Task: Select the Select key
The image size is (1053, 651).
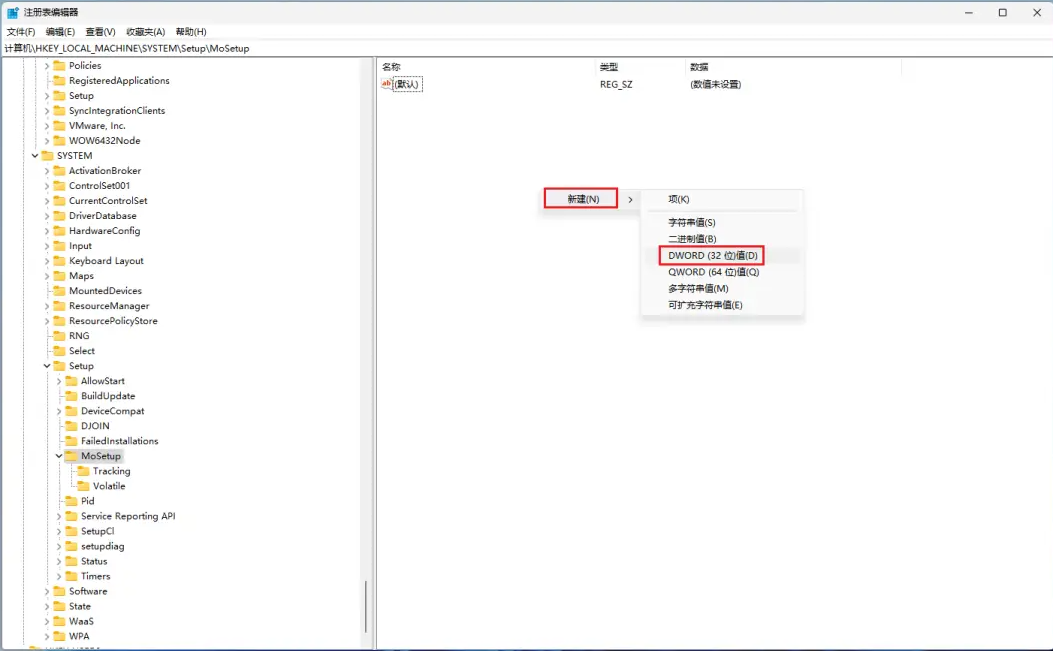Action: [82, 351]
